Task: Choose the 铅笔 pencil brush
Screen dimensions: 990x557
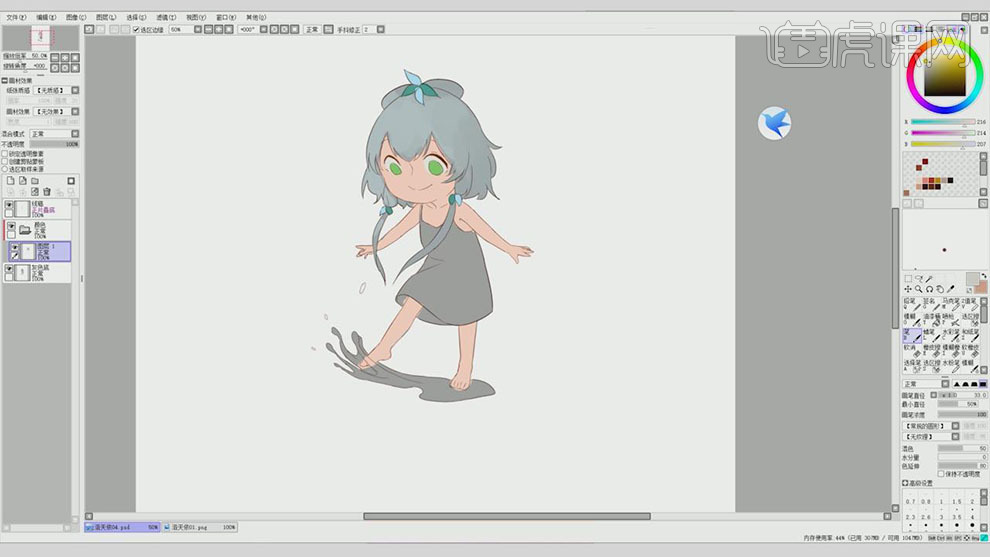Action: pos(912,305)
